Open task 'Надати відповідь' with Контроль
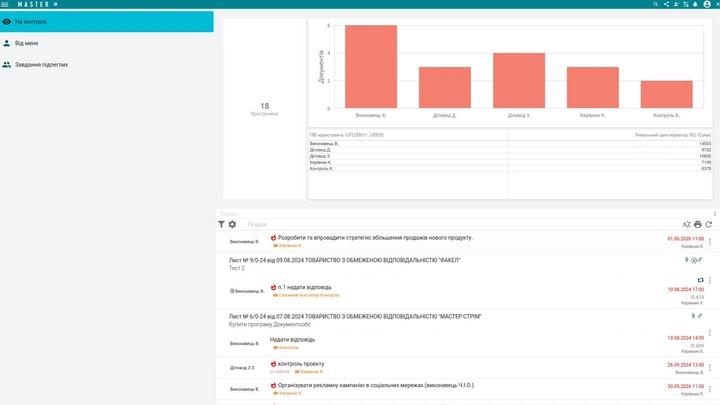 [292, 340]
